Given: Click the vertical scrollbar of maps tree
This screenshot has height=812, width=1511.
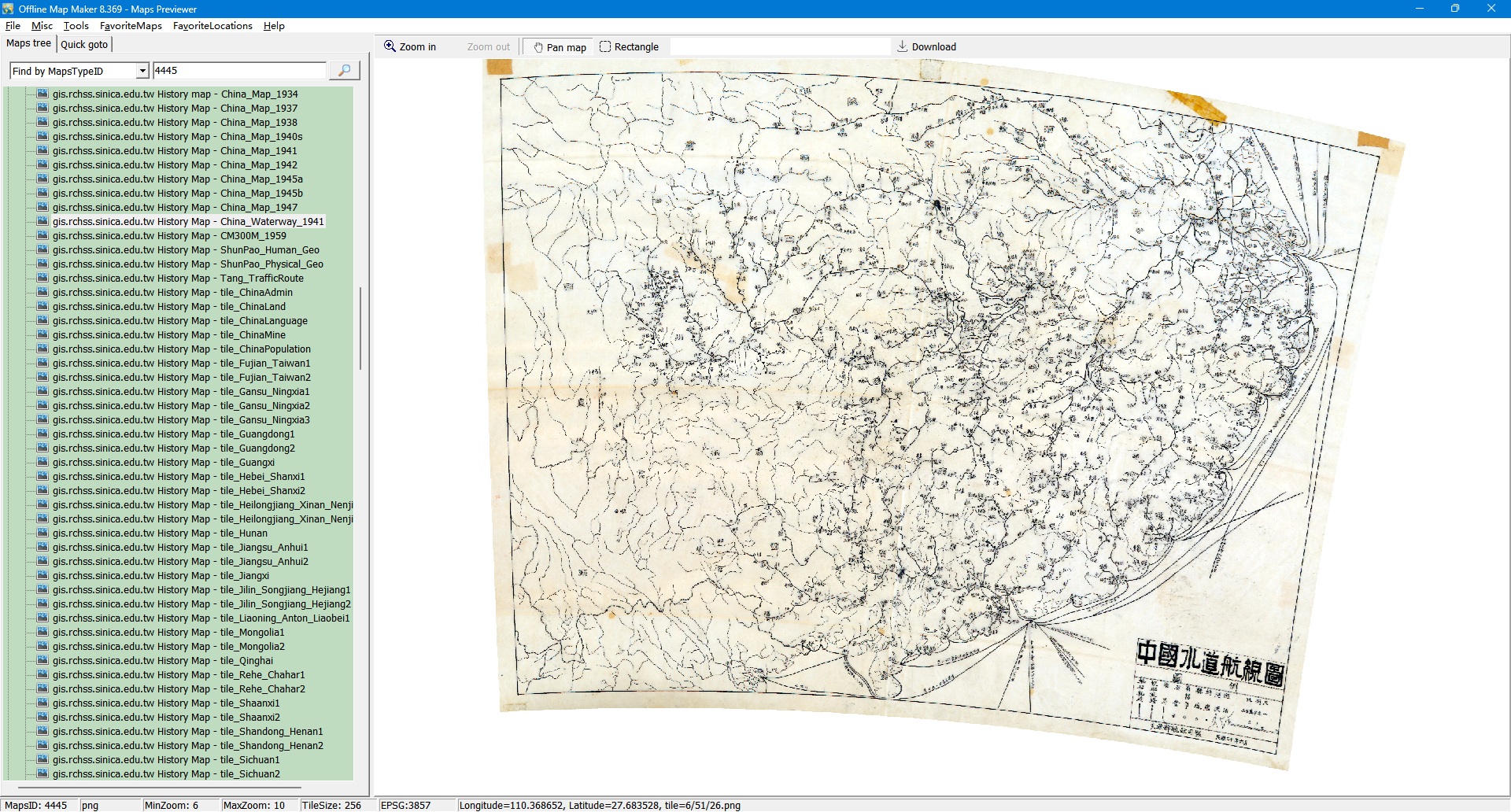Looking at the screenshot, I should click(360, 329).
